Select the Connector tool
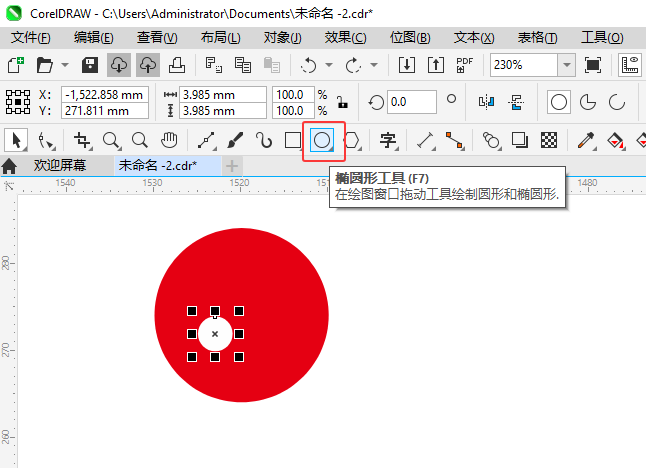 point(454,140)
